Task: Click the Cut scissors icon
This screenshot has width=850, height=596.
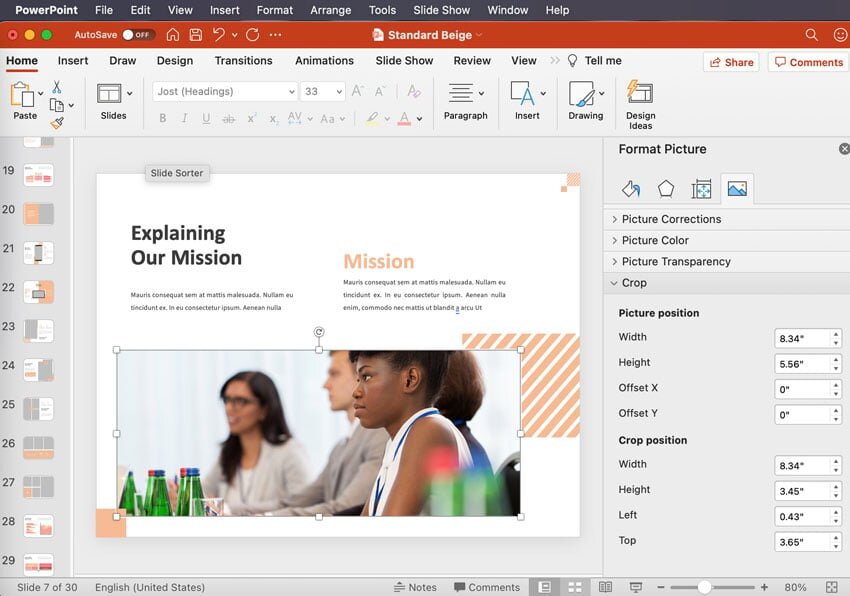Action: tap(57, 87)
